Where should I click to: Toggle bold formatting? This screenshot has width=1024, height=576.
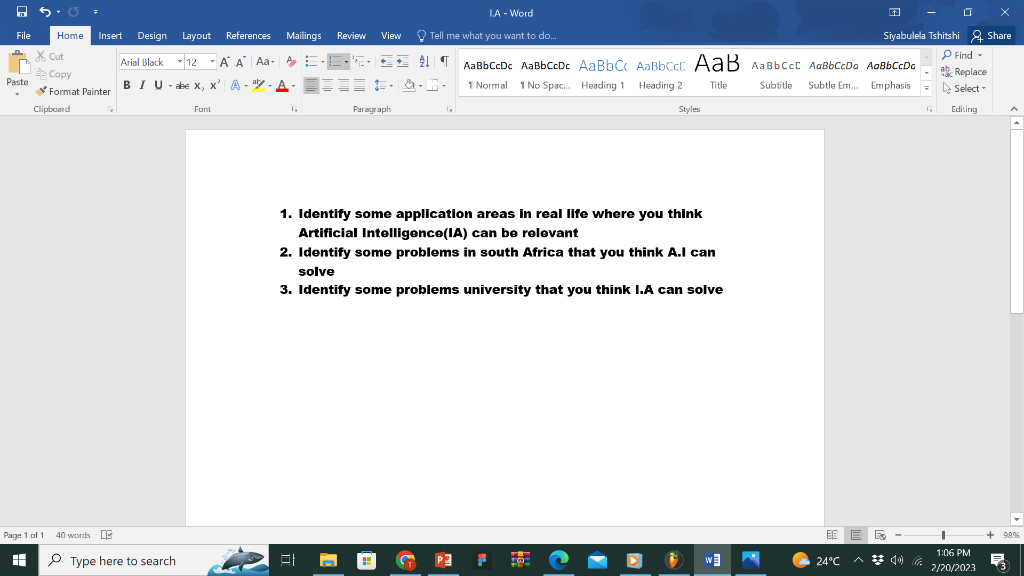127,84
